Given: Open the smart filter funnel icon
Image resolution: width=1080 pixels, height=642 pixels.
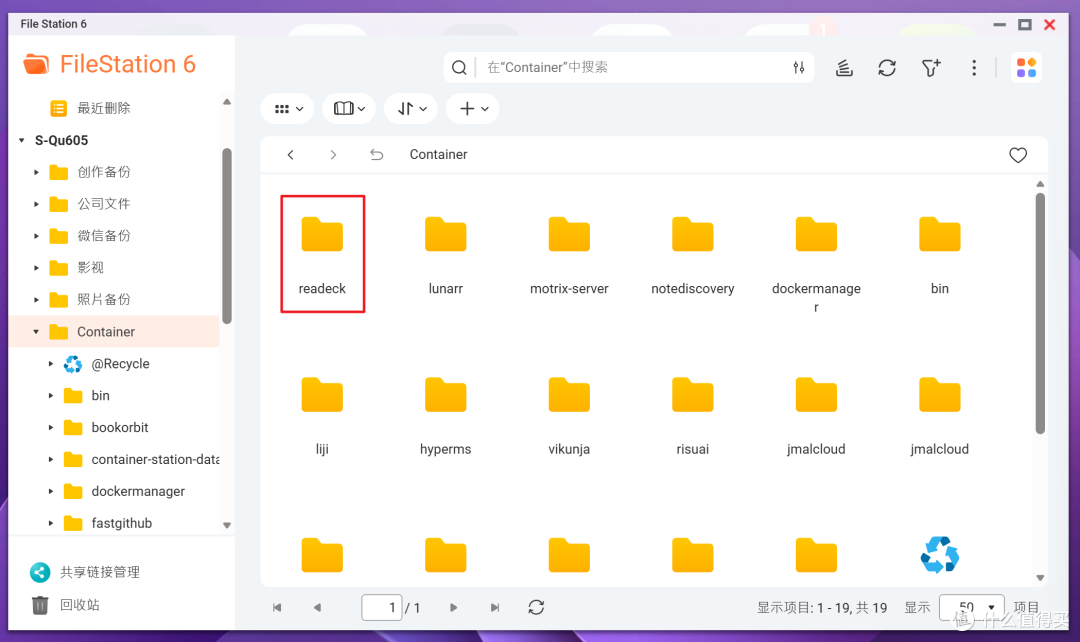Looking at the screenshot, I should pos(931,68).
